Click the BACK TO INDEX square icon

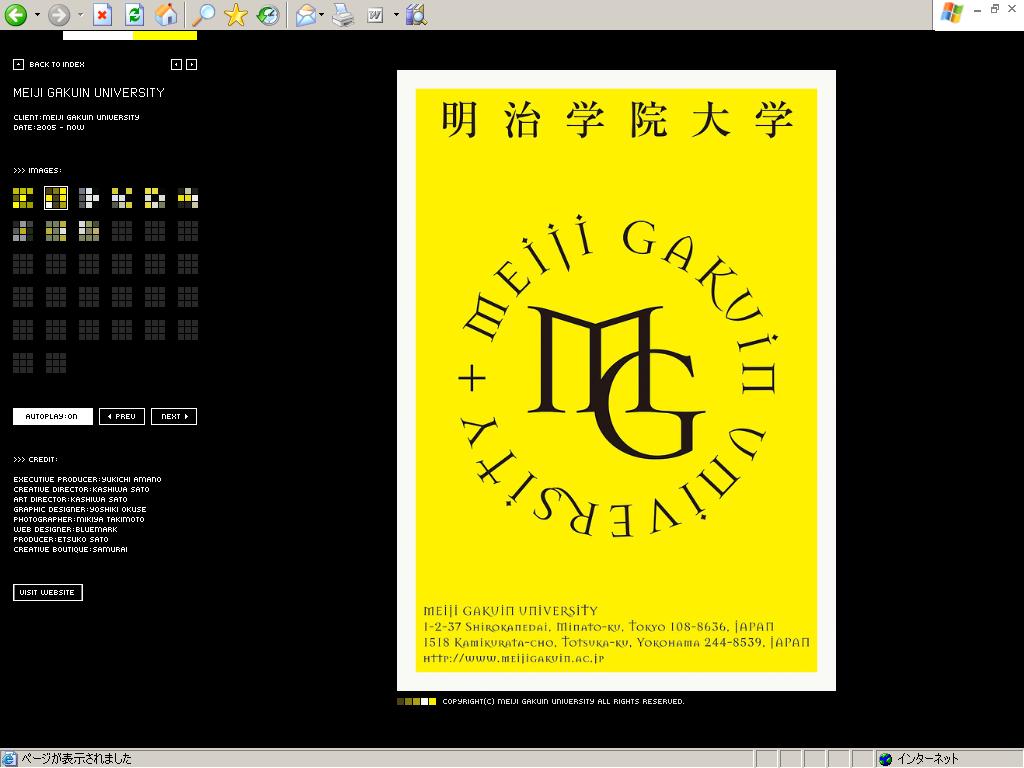click(x=18, y=65)
